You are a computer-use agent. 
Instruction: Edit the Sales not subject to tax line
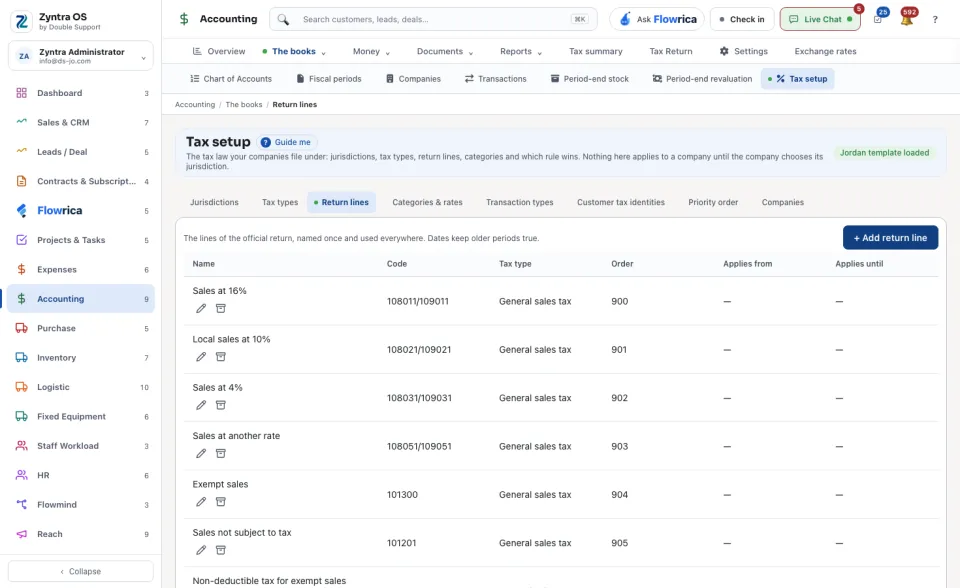201,551
